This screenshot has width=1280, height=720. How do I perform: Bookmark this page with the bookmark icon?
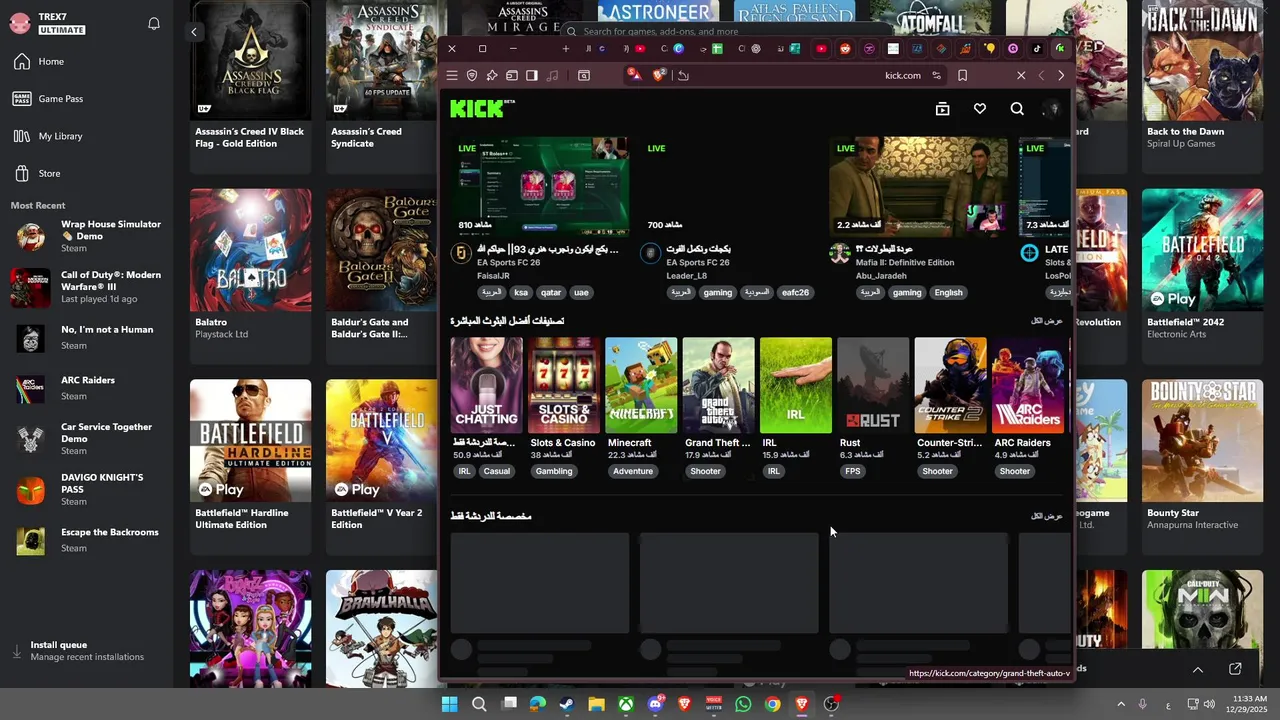coord(962,75)
